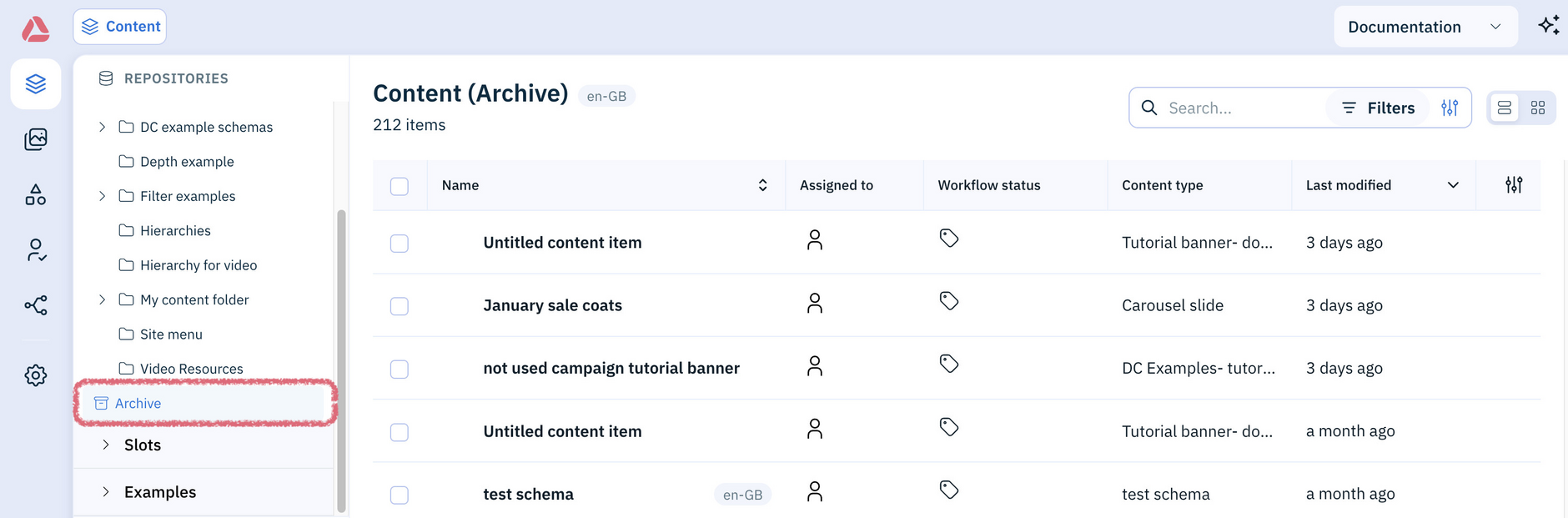Click the Content type column header
The image size is (1568, 518).
[1162, 185]
